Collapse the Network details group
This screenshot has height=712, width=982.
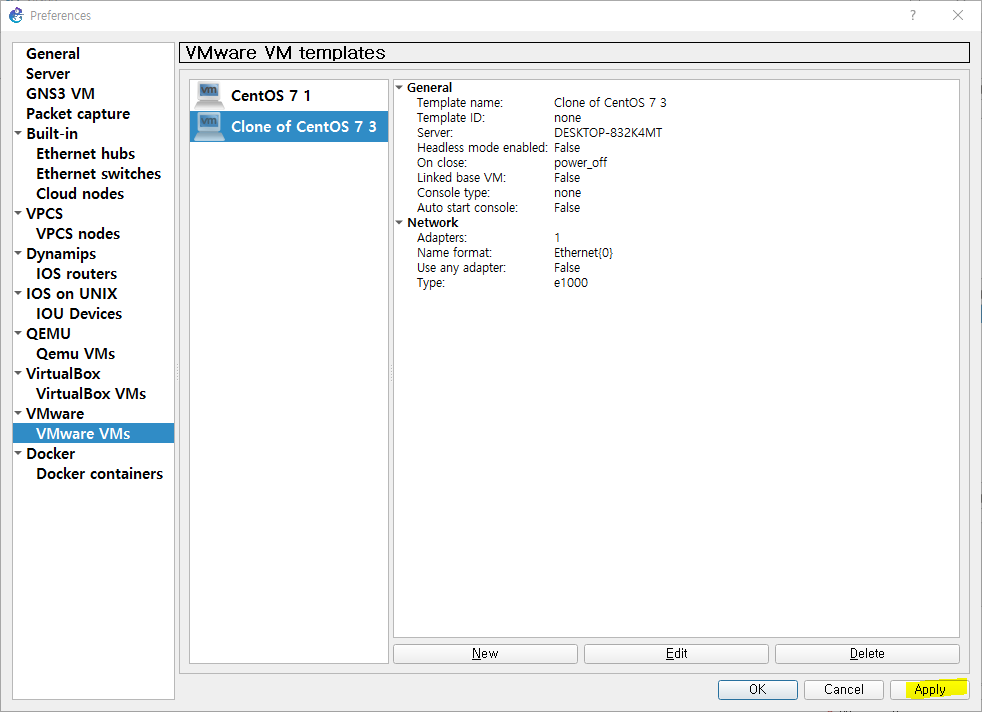[399, 222]
